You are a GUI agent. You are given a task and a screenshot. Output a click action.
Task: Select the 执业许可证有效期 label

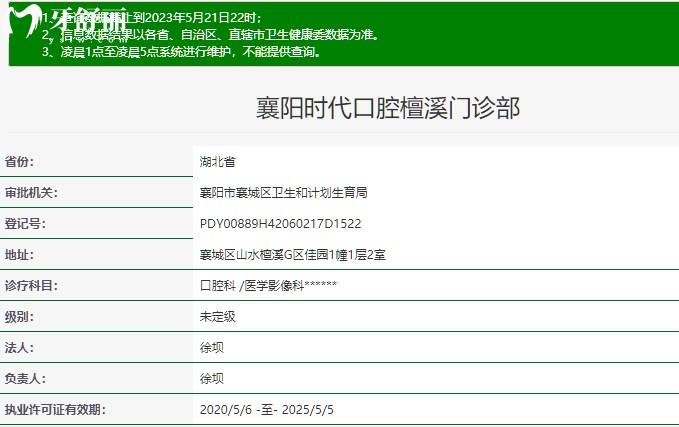pyautogui.click(x=55, y=410)
